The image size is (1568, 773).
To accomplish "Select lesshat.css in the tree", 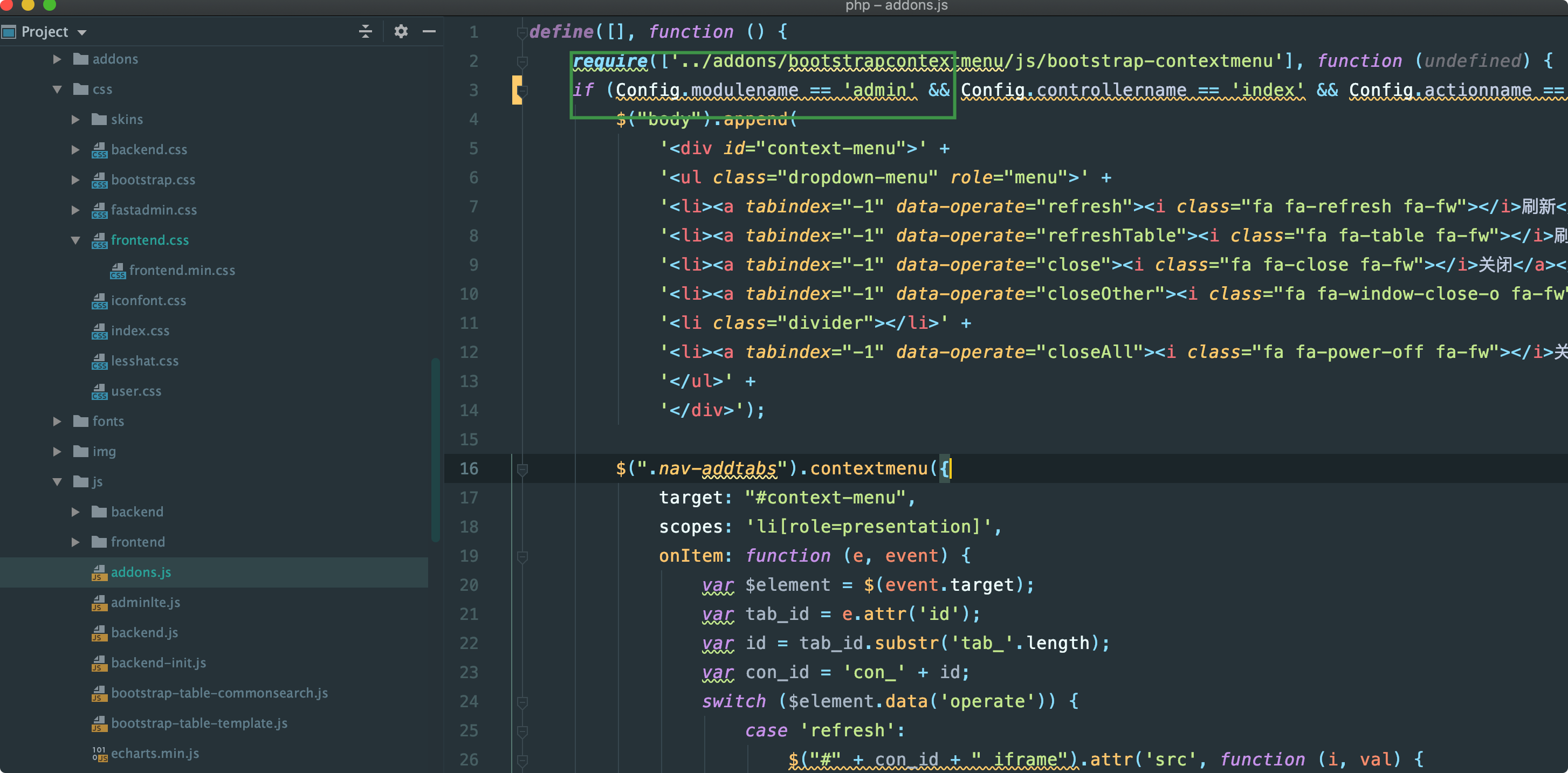I will click(145, 361).
